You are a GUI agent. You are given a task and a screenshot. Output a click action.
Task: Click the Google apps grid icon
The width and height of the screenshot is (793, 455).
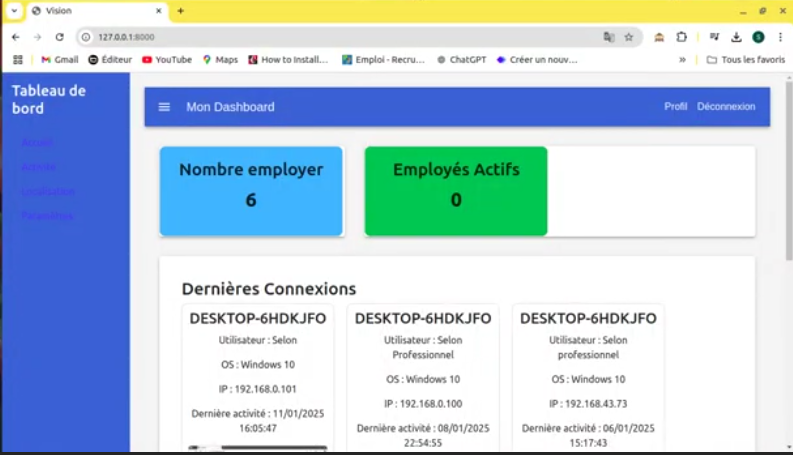(x=18, y=60)
